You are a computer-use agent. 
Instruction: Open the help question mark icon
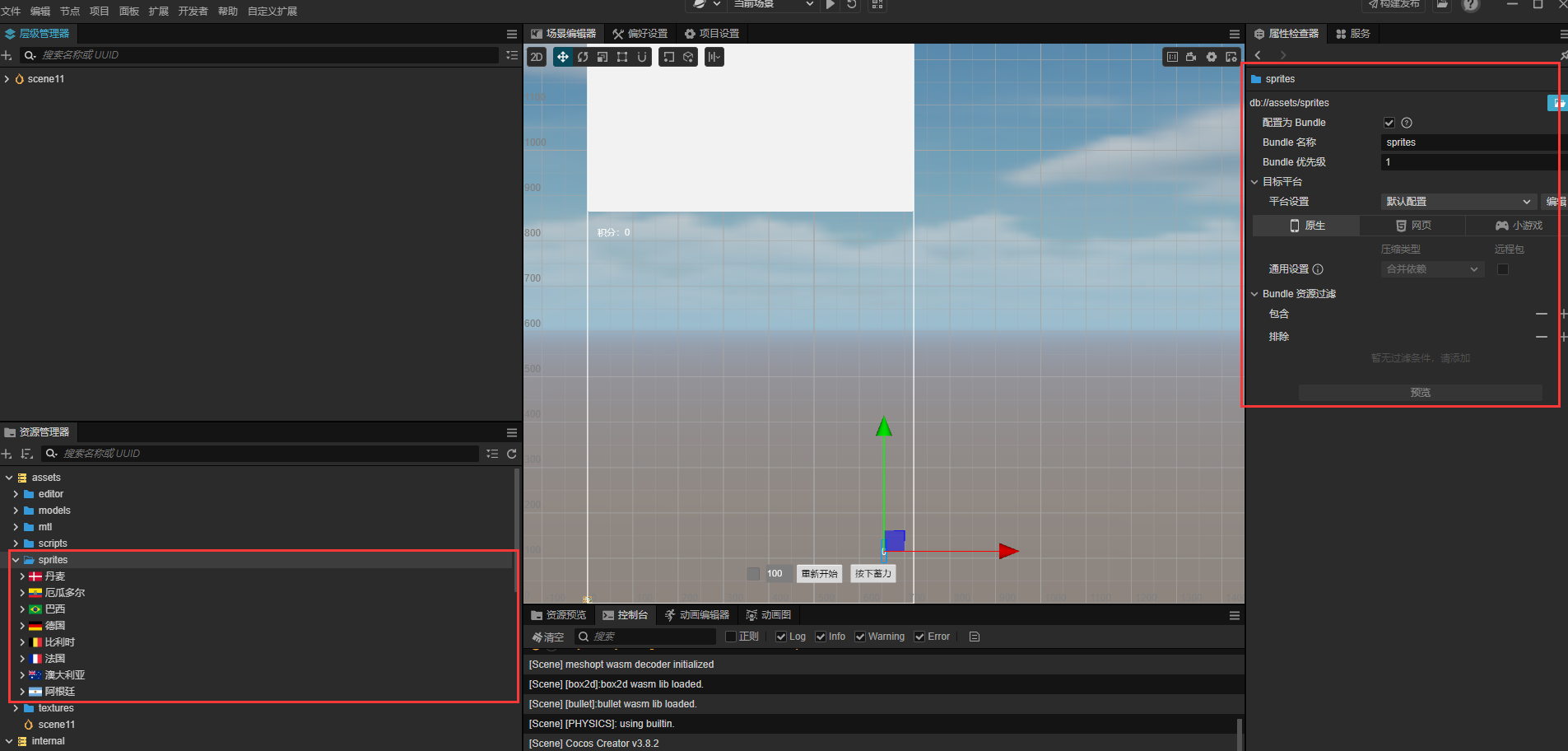[x=1471, y=5]
